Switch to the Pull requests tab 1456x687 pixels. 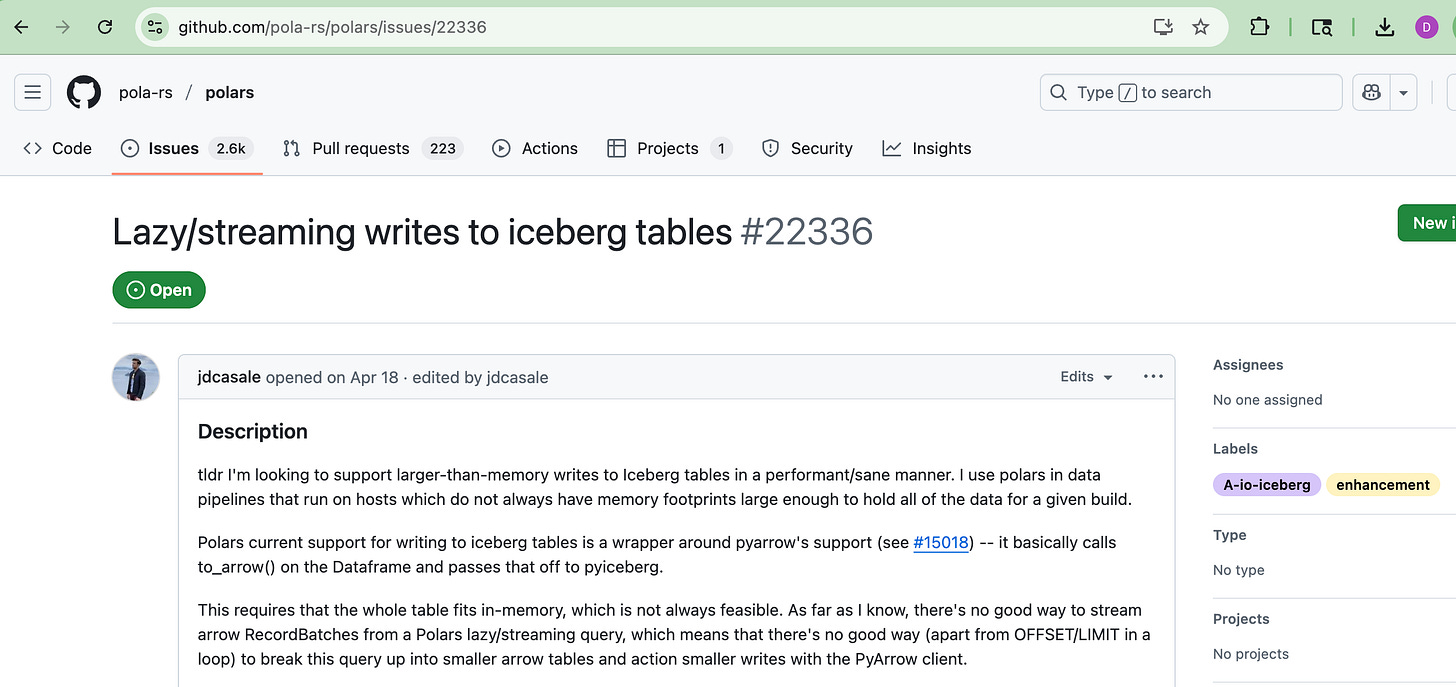(x=360, y=148)
